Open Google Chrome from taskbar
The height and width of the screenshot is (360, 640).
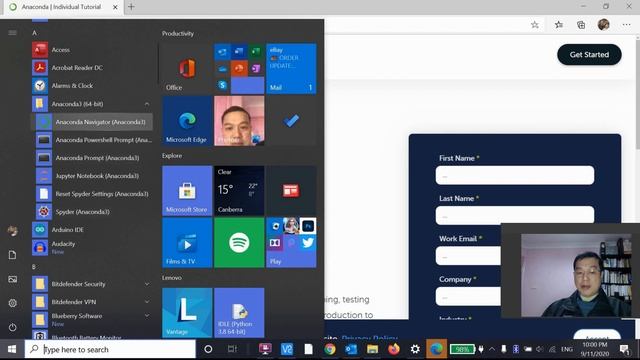point(330,349)
